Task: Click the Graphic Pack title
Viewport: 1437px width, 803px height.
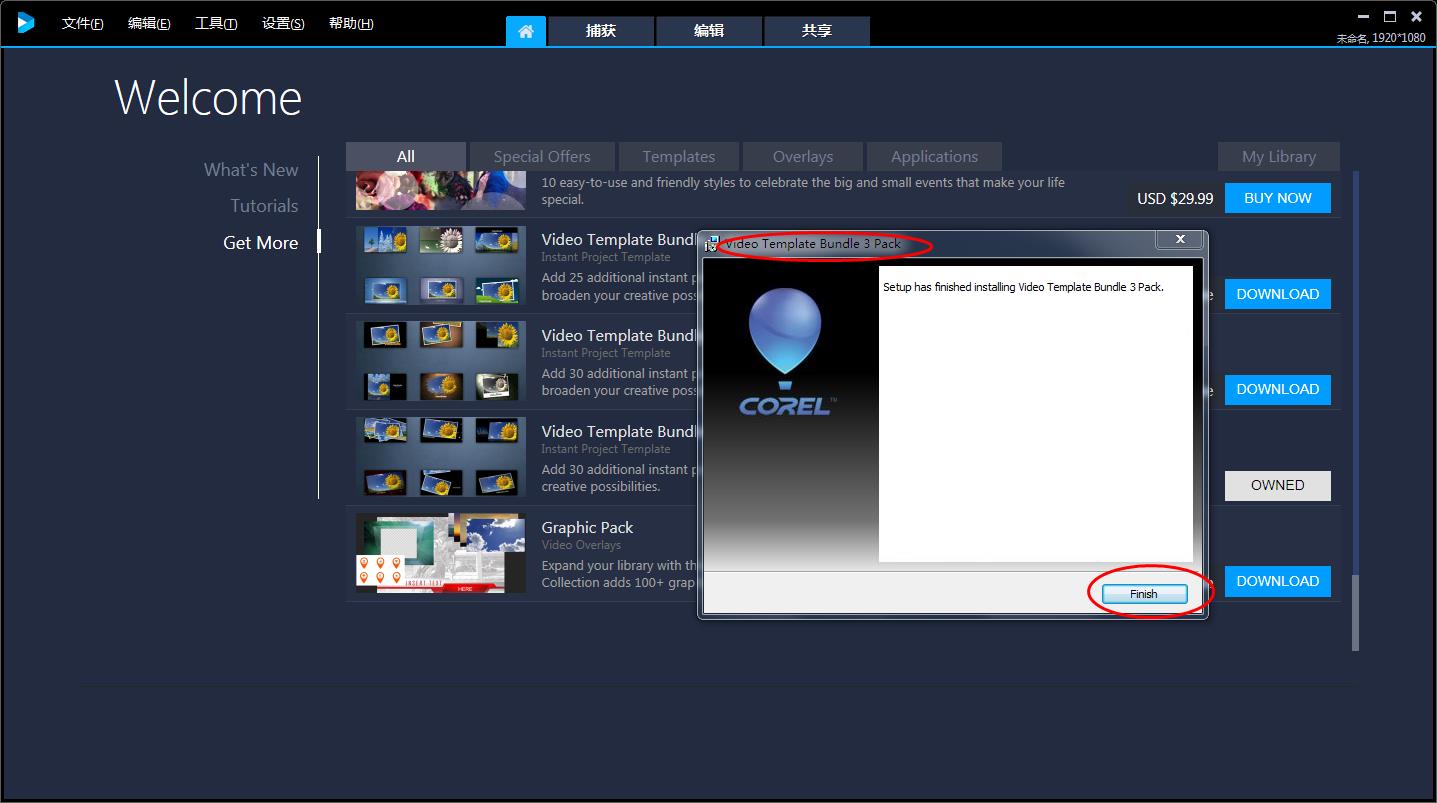Action: (587, 527)
